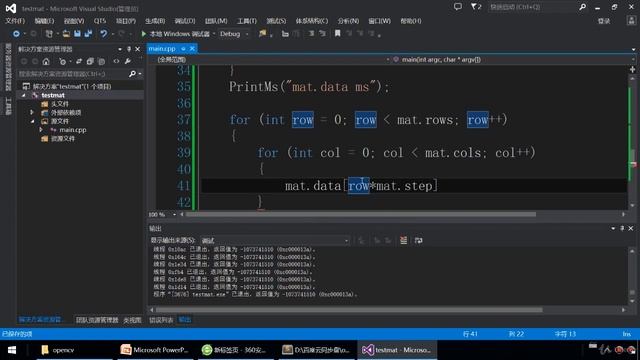Switch to the 团队资源管理器 tab
Image resolution: width=640 pixels, height=360 pixels.
coord(97,320)
